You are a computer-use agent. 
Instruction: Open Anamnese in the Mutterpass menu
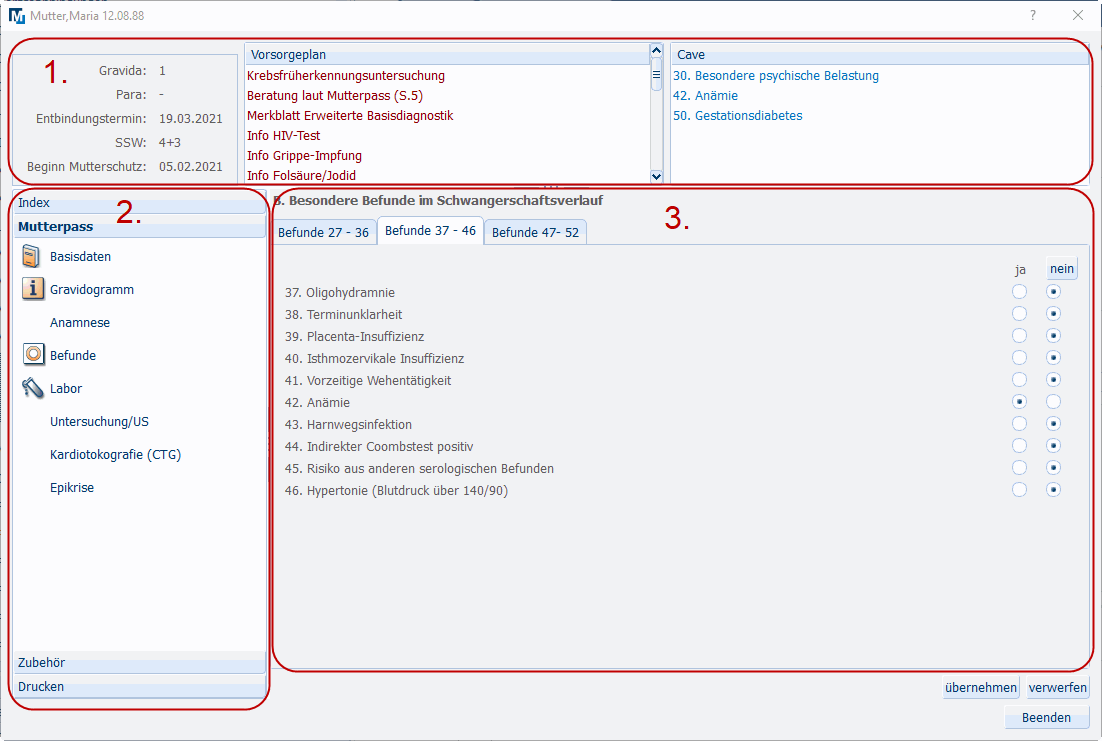click(80, 322)
